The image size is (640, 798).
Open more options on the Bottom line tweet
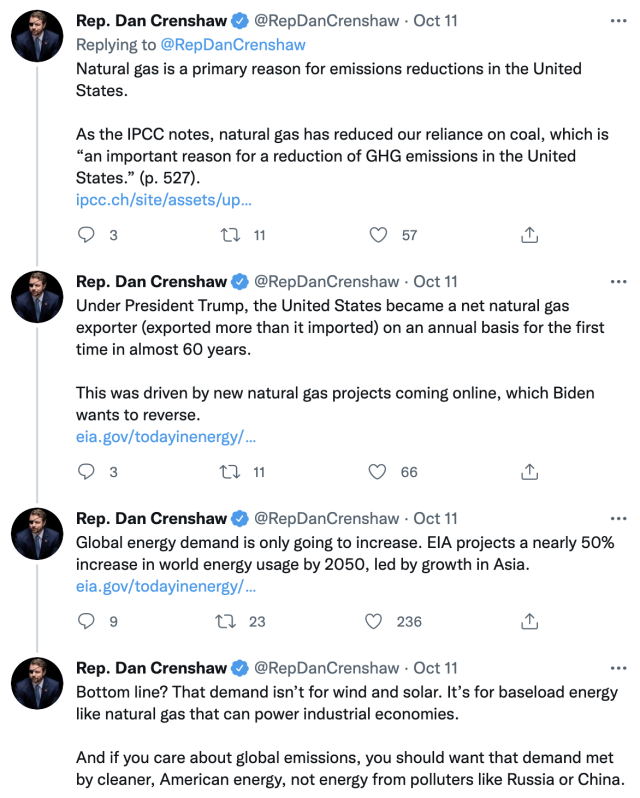(x=619, y=668)
